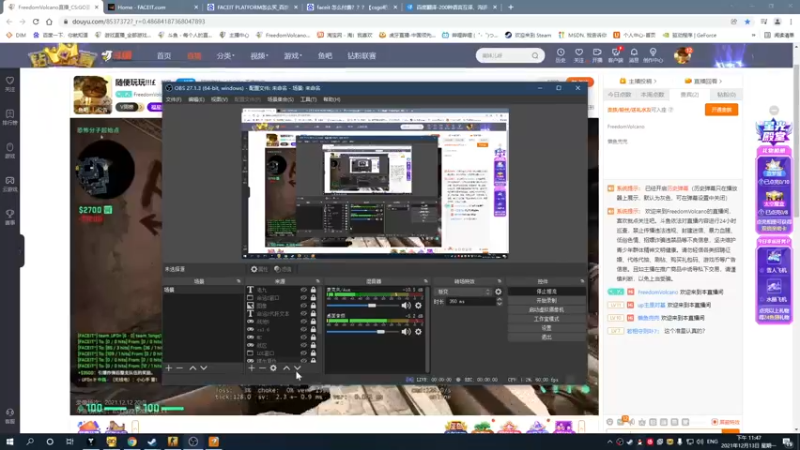Expand Douyu '分类' category dropdown
The height and width of the screenshot is (450, 800).
pos(225,56)
